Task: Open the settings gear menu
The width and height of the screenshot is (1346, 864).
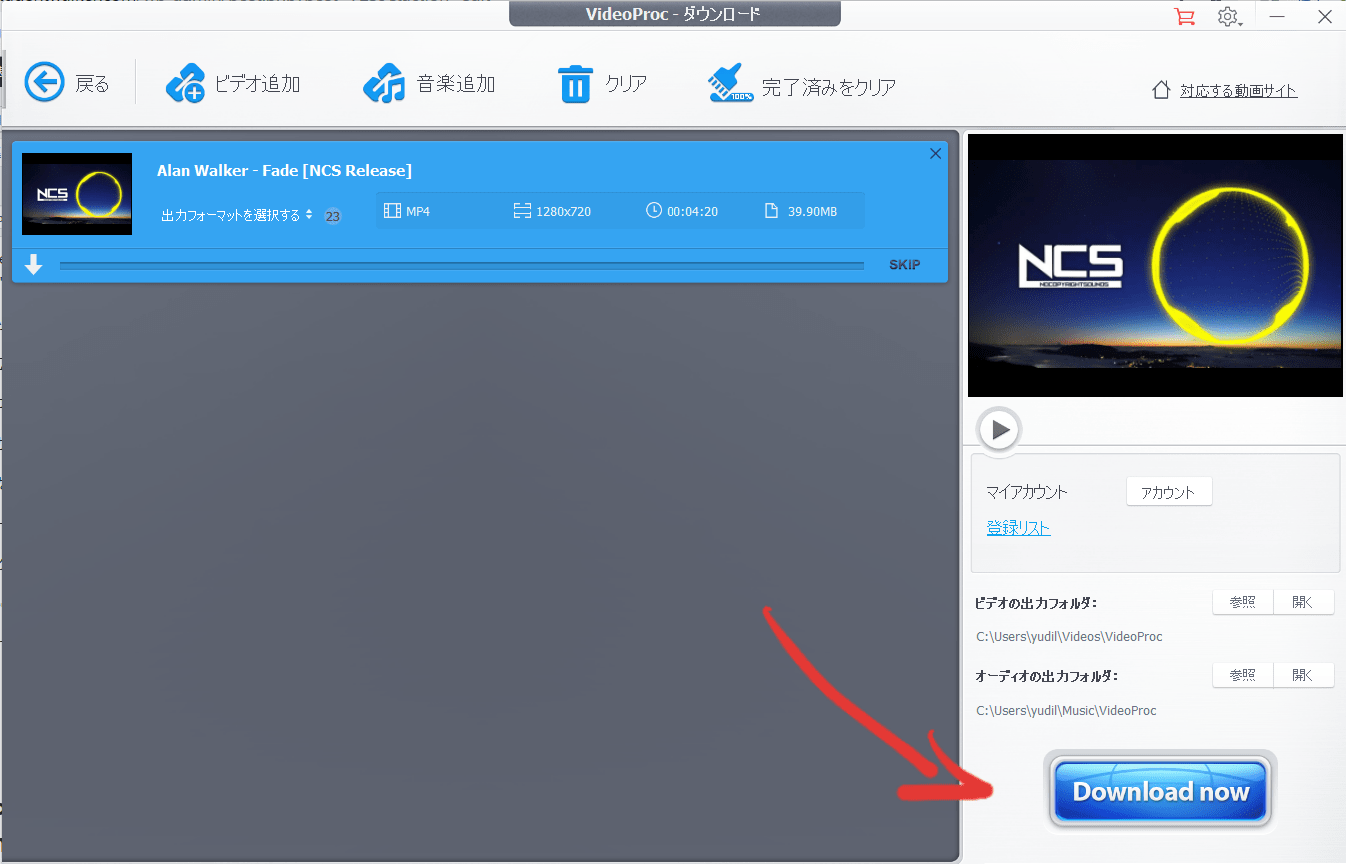Action: point(1229,17)
